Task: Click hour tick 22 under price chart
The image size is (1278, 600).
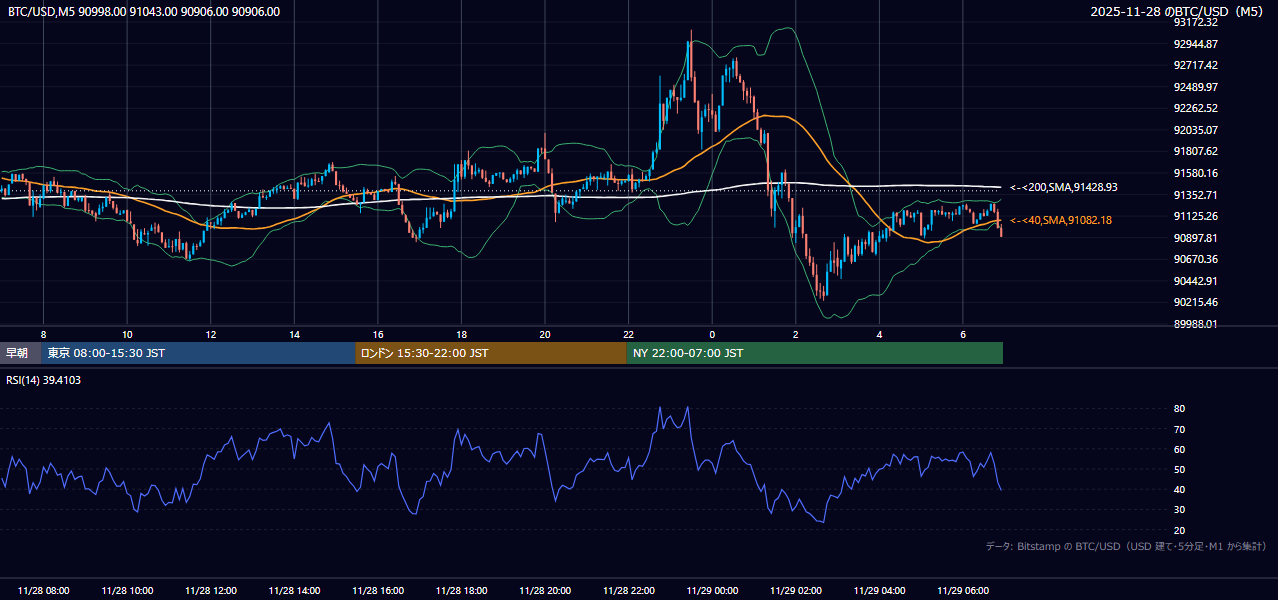Action: pos(628,334)
